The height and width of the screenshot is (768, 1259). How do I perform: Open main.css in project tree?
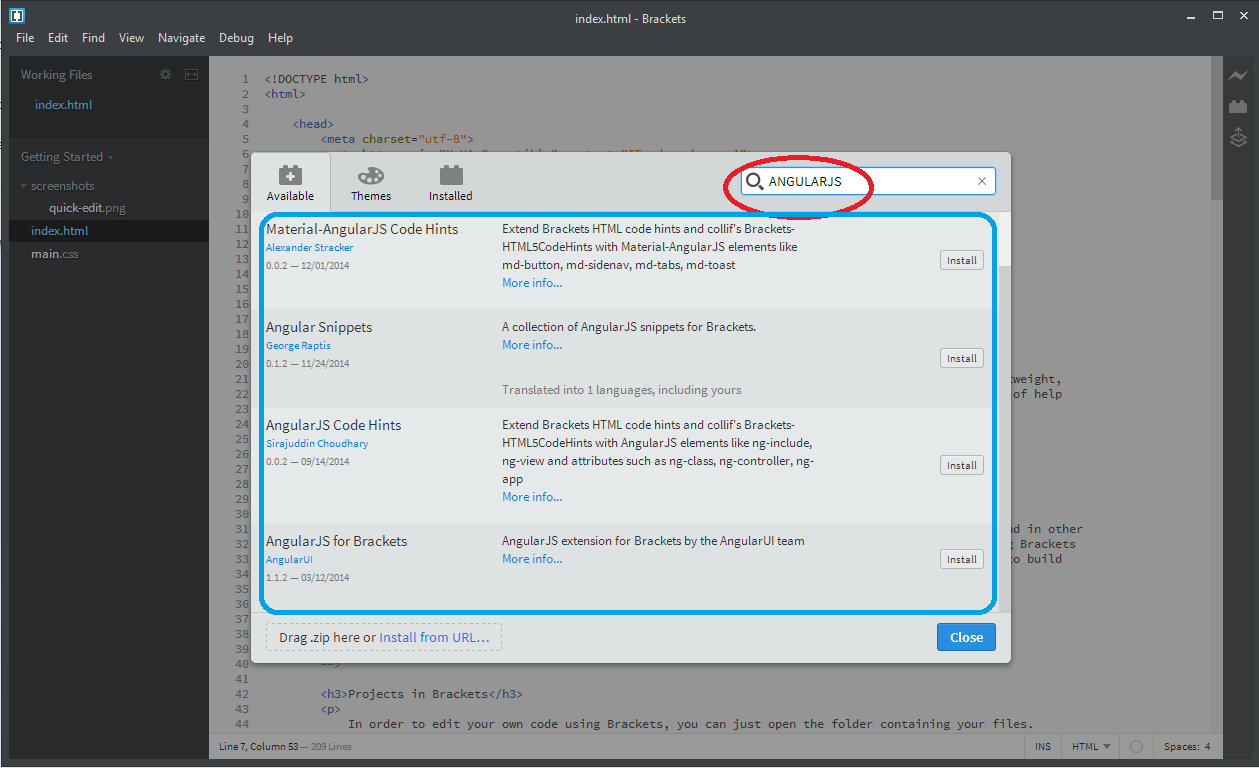coord(55,254)
